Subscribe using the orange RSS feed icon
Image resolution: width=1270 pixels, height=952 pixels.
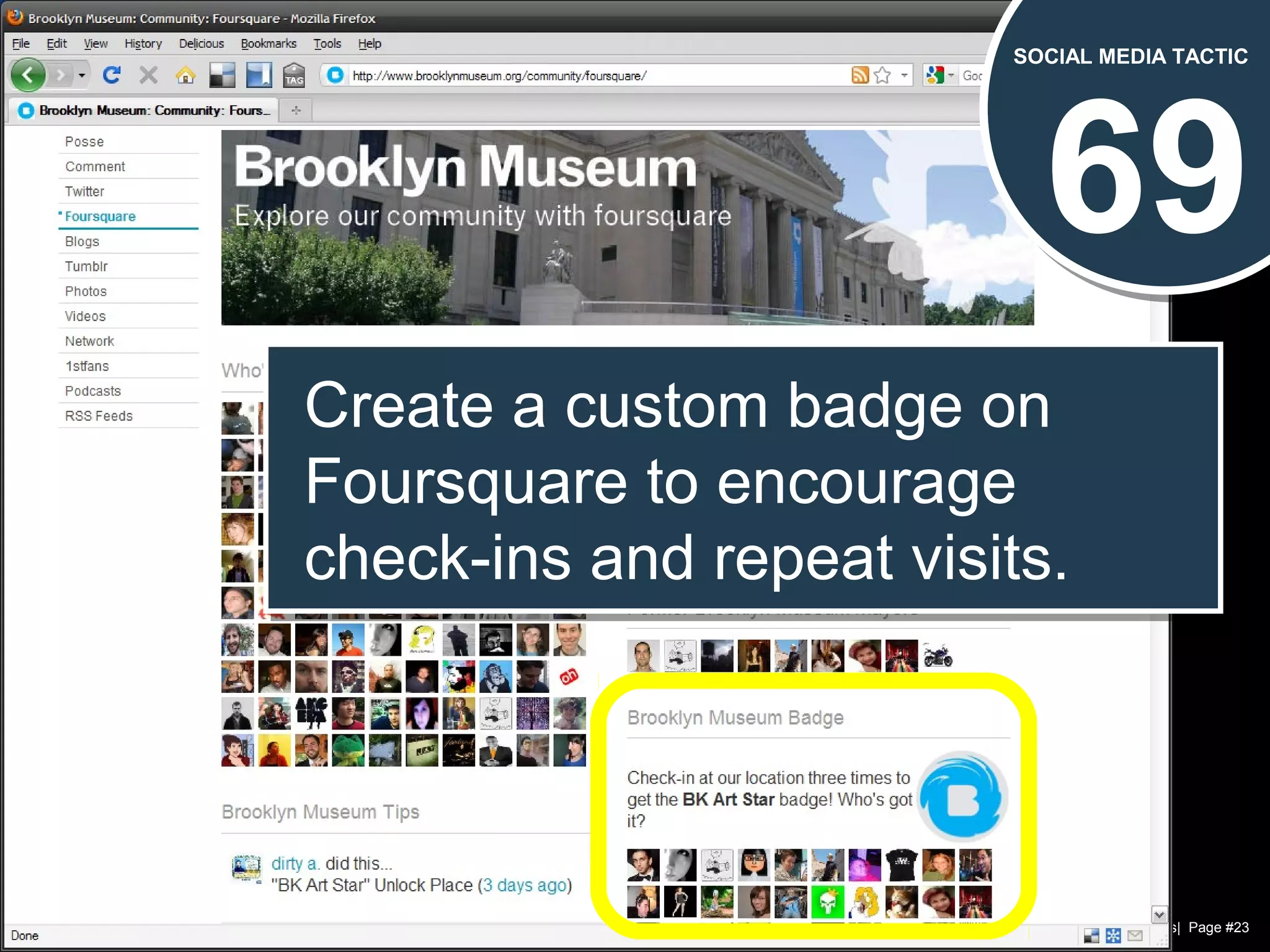(x=859, y=76)
